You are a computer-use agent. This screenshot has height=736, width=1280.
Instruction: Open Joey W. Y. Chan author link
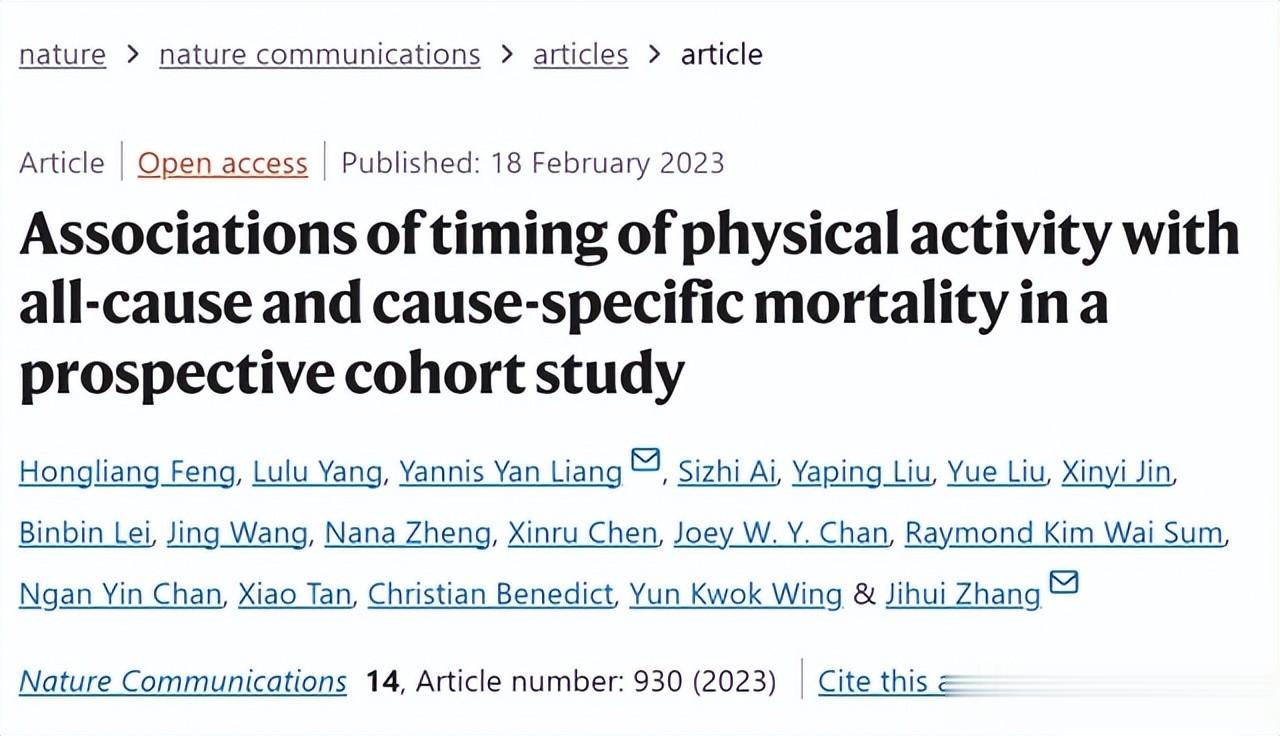pyautogui.click(x=780, y=533)
